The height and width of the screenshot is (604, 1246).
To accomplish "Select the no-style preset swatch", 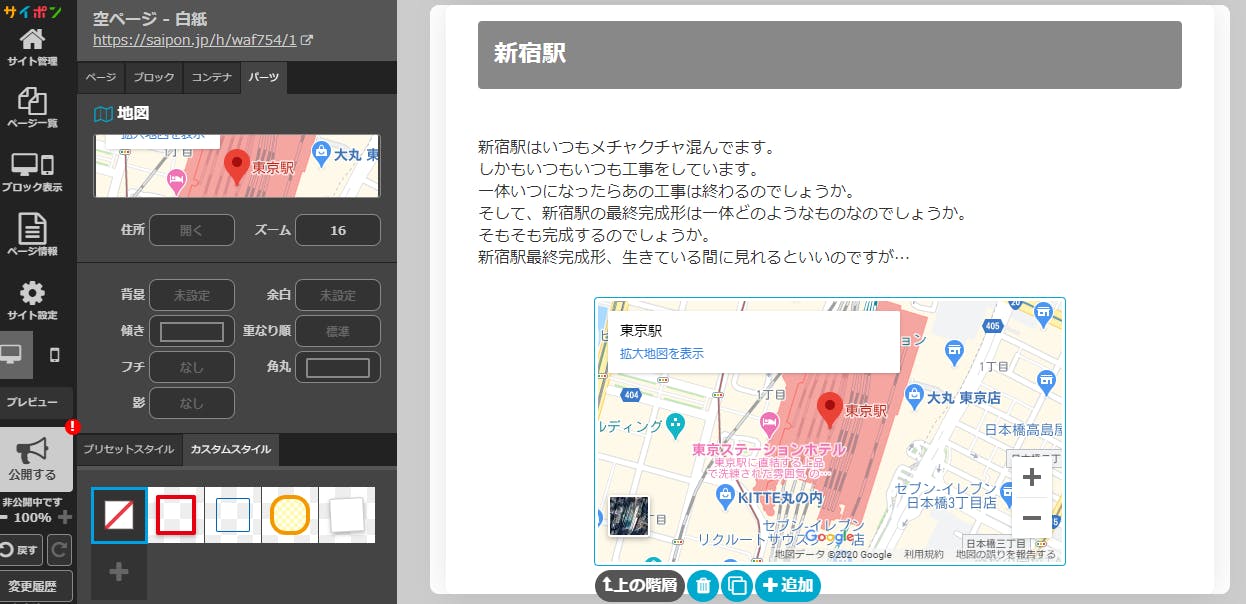I will [119, 515].
